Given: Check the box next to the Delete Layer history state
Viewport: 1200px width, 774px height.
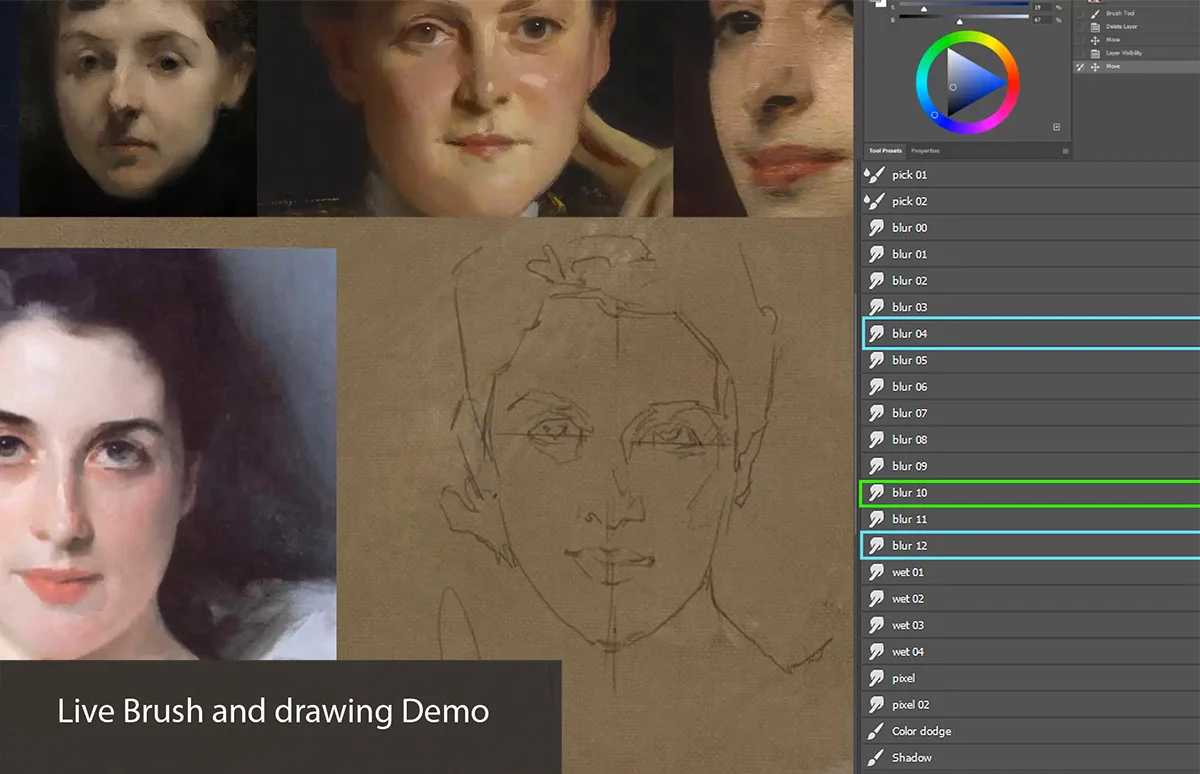Looking at the screenshot, I should pos(1078,27).
